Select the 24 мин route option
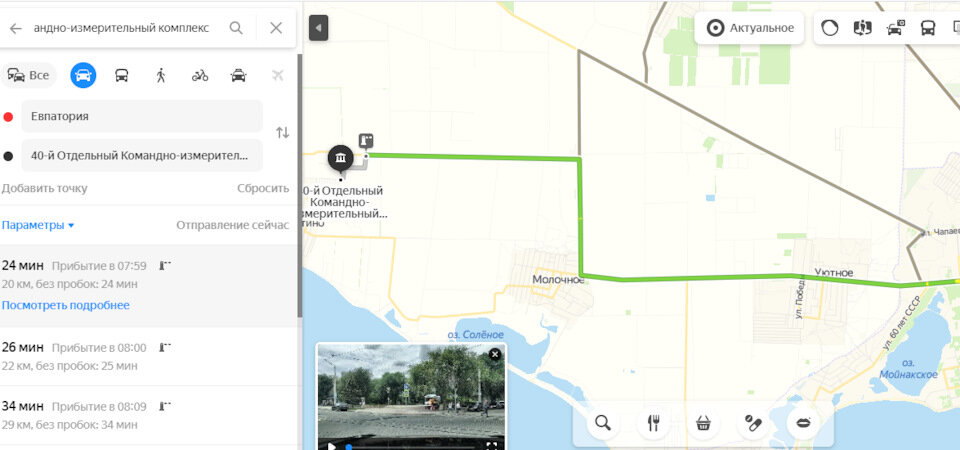The height and width of the screenshot is (450, 960). pyautogui.click(x=148, y=286)
